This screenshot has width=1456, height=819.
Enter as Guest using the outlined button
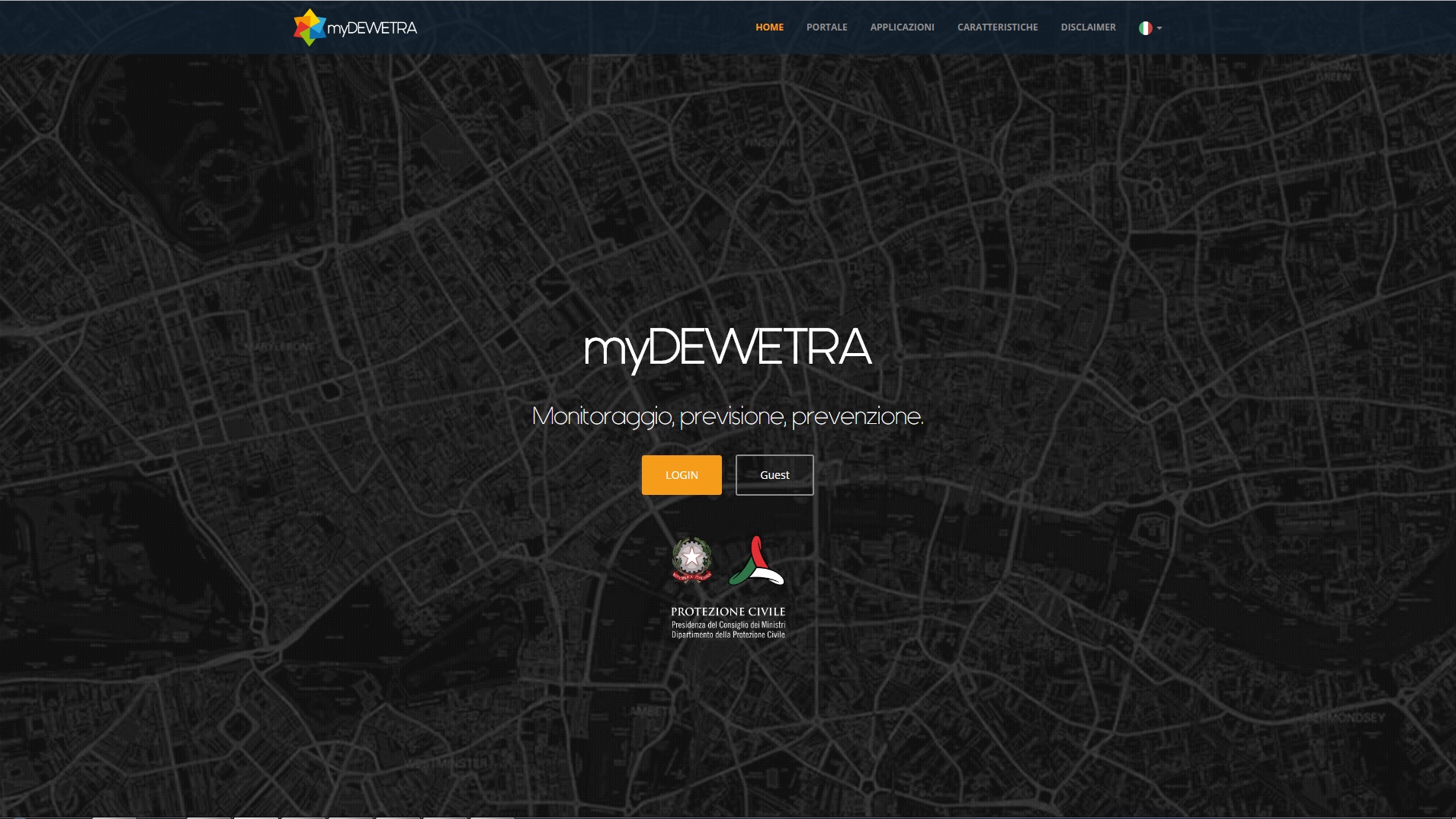(775, 475)
